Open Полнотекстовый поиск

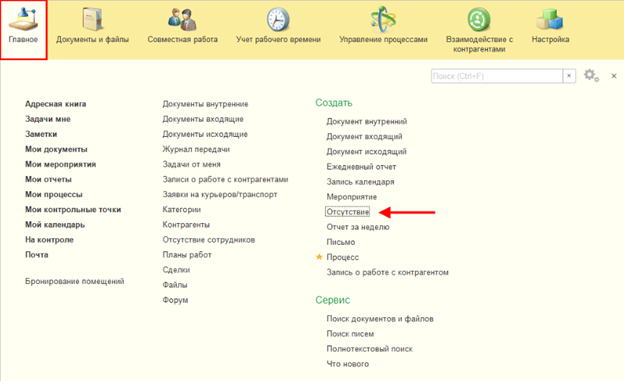[369, 349]
